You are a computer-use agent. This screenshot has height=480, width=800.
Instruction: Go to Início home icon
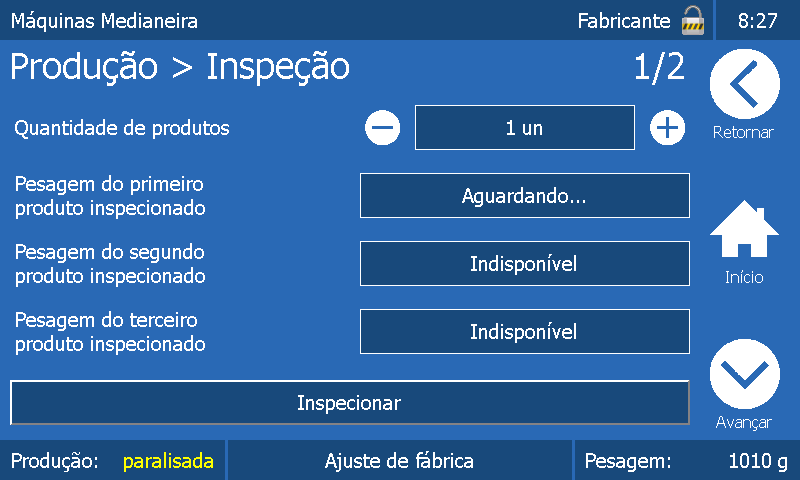[x=744, y=229]
